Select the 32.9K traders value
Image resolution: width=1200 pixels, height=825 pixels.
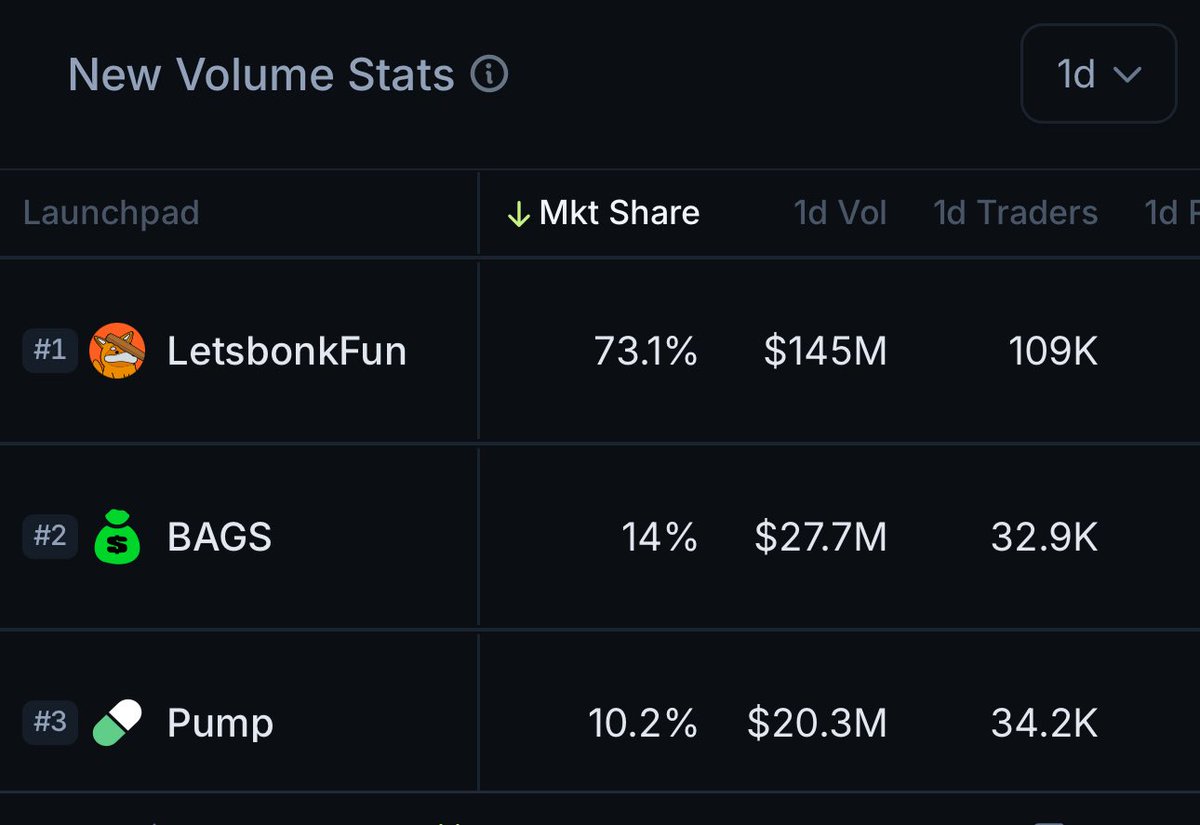click(1045, 537)
